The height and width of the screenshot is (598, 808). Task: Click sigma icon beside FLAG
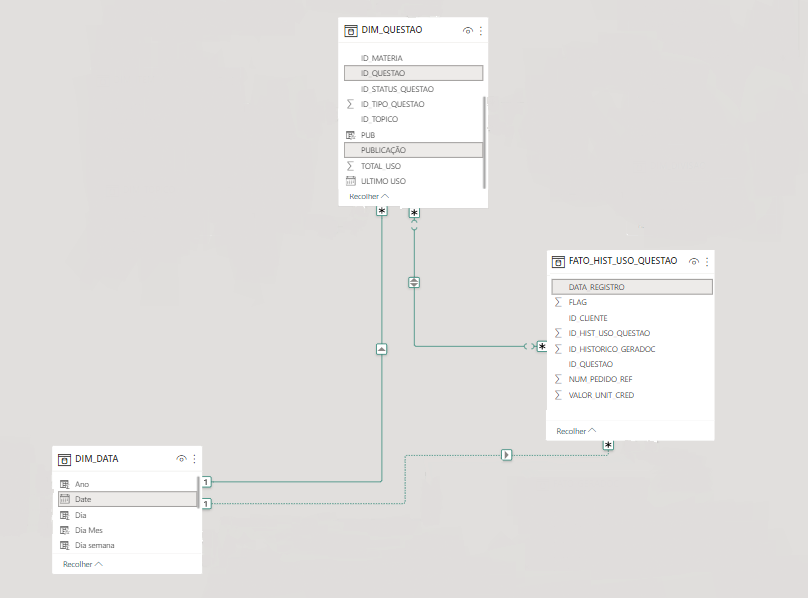558,302
